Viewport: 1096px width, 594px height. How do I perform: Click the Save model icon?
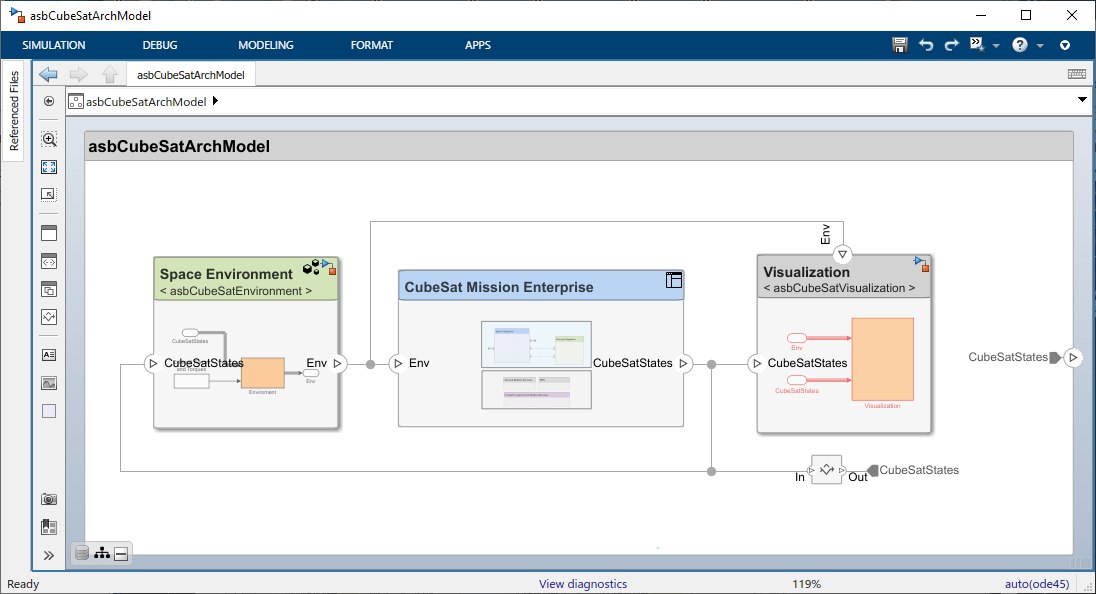point(899,44)
